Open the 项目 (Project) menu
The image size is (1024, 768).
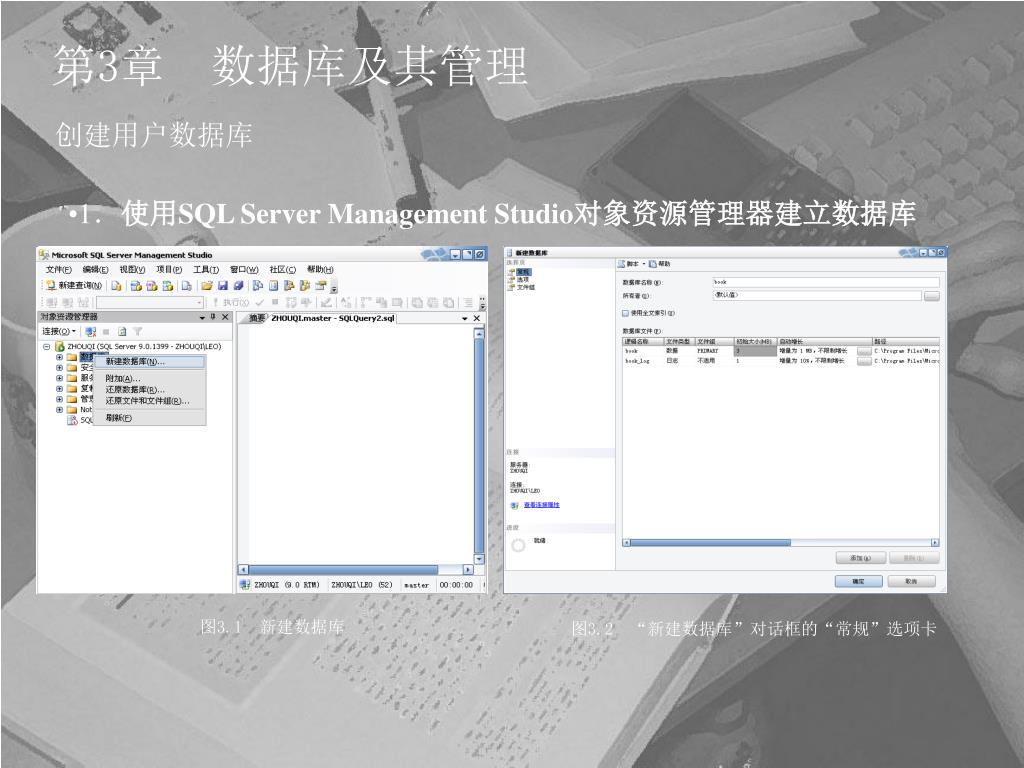tap(169, 270)
